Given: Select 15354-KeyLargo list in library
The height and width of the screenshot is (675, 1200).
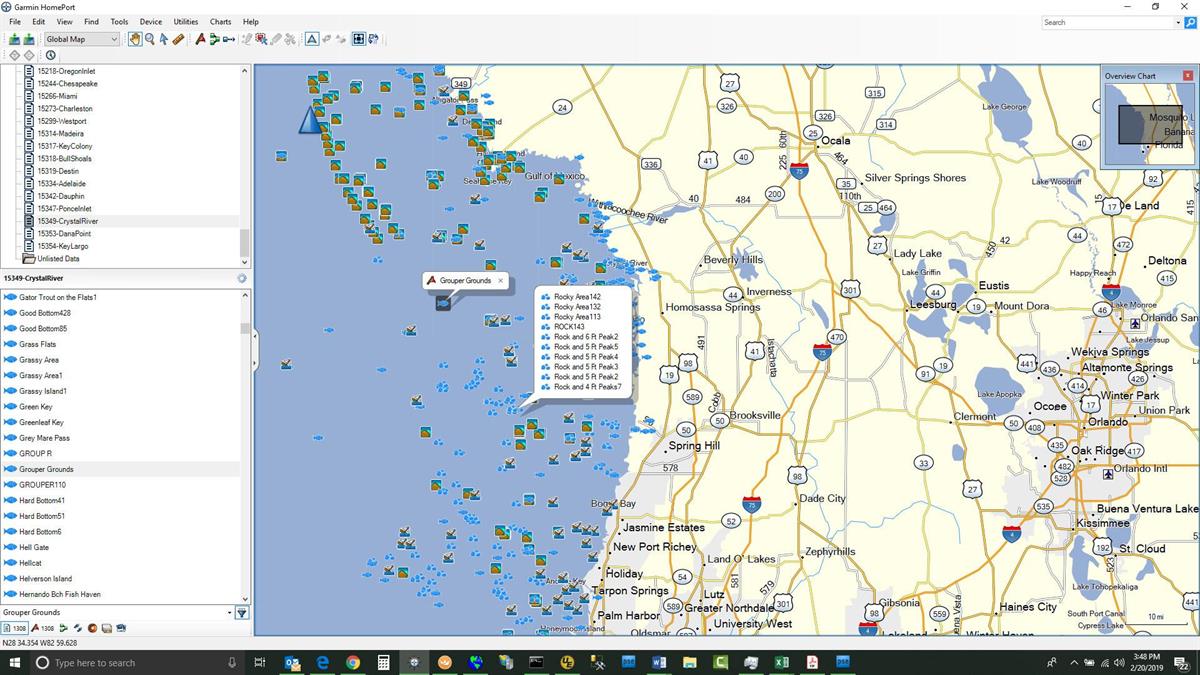Looking at the screenshot, I should 63,246.
